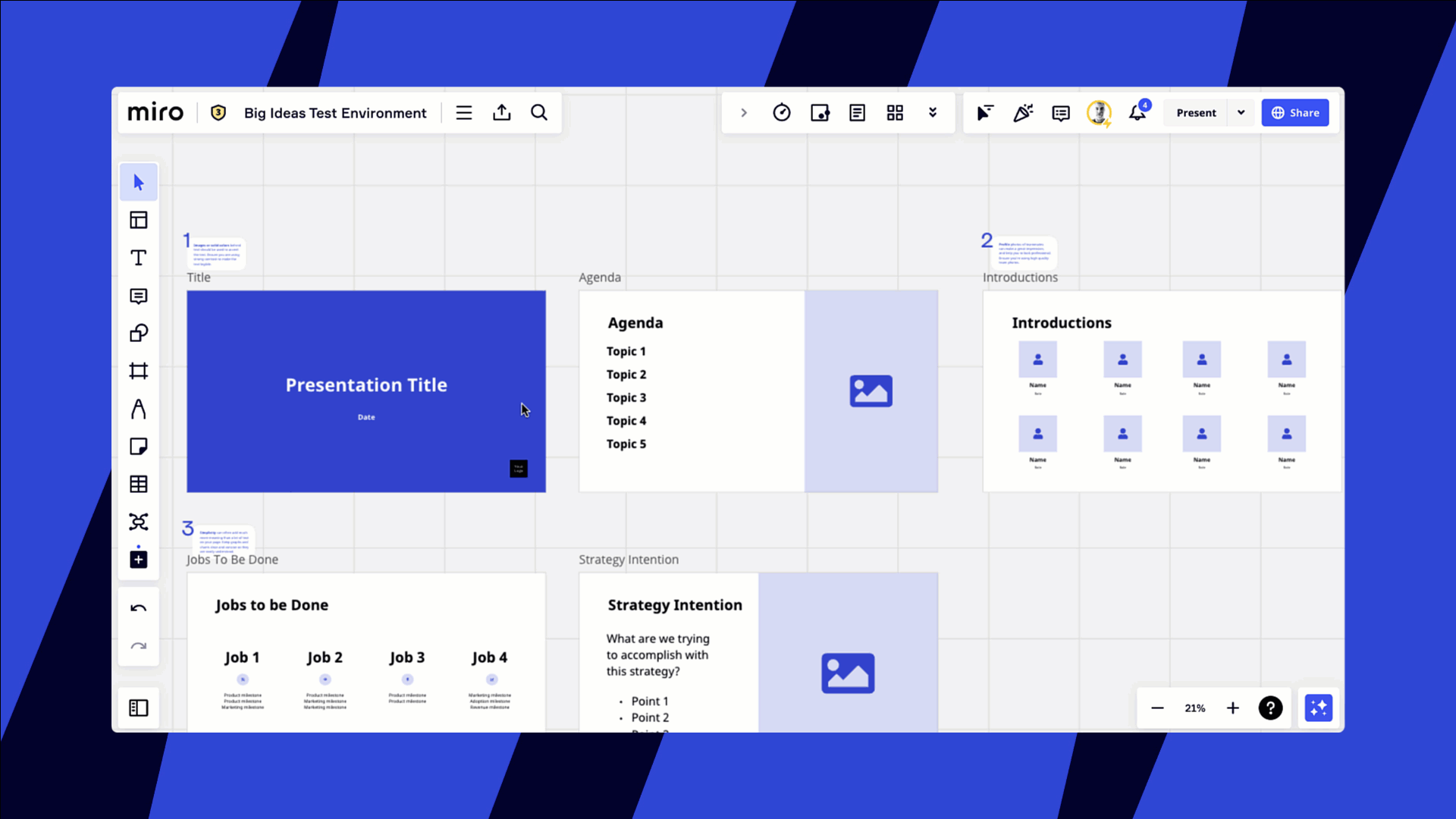Expand the collapsed toolbar chevron arrow
The width and height of the screenshot is (1456, 819).
[x=743, y=113]
